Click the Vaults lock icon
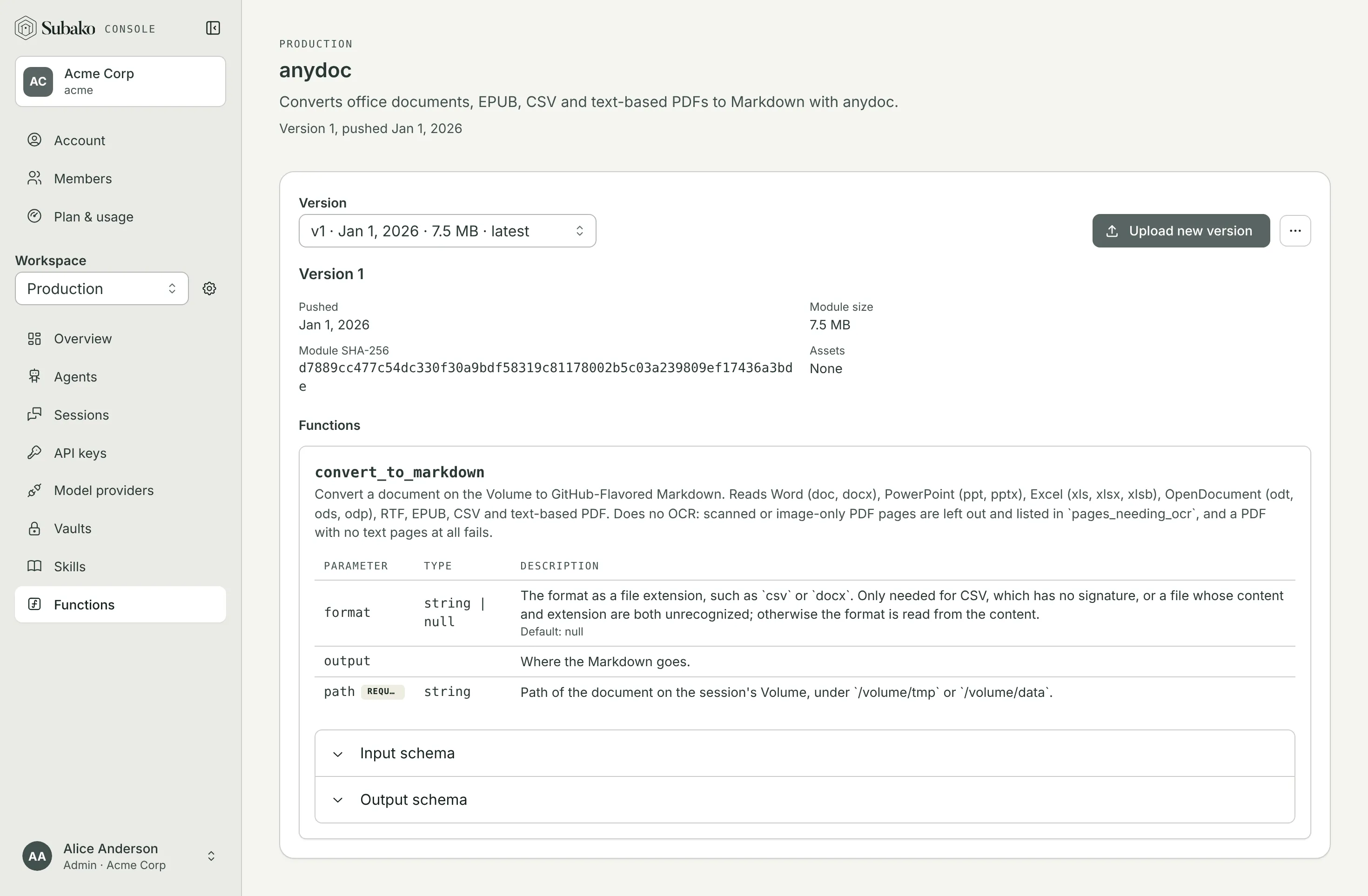 click(34, 528)
